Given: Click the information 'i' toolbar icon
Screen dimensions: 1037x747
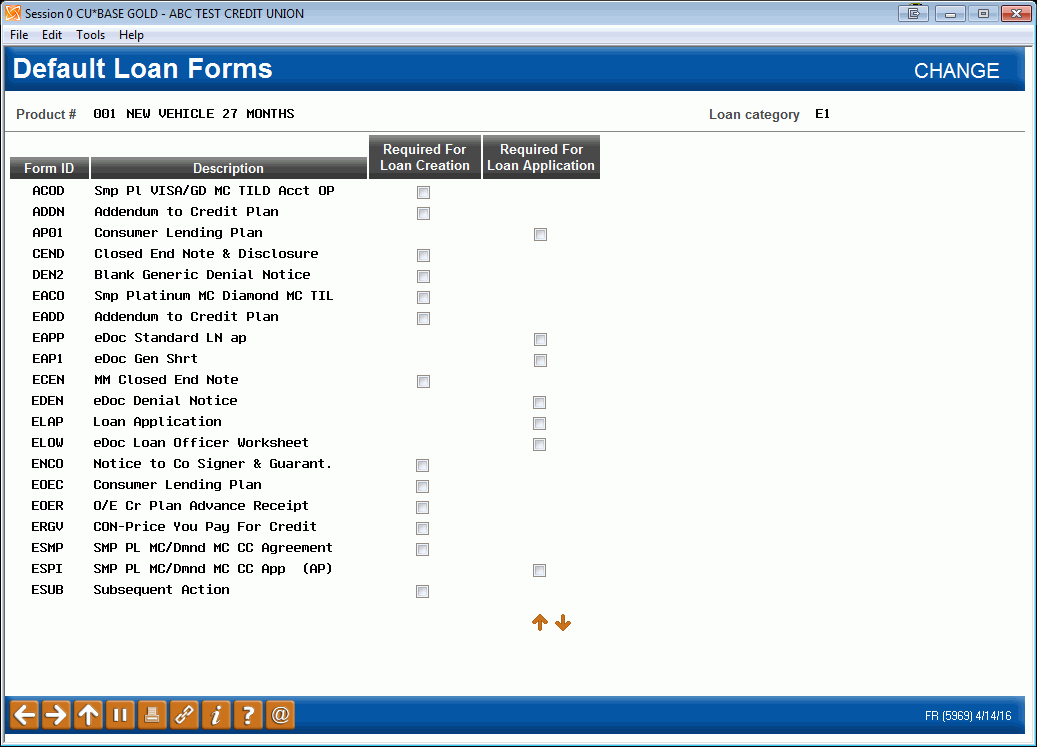Looking at the screenshot, I should 216,715.
